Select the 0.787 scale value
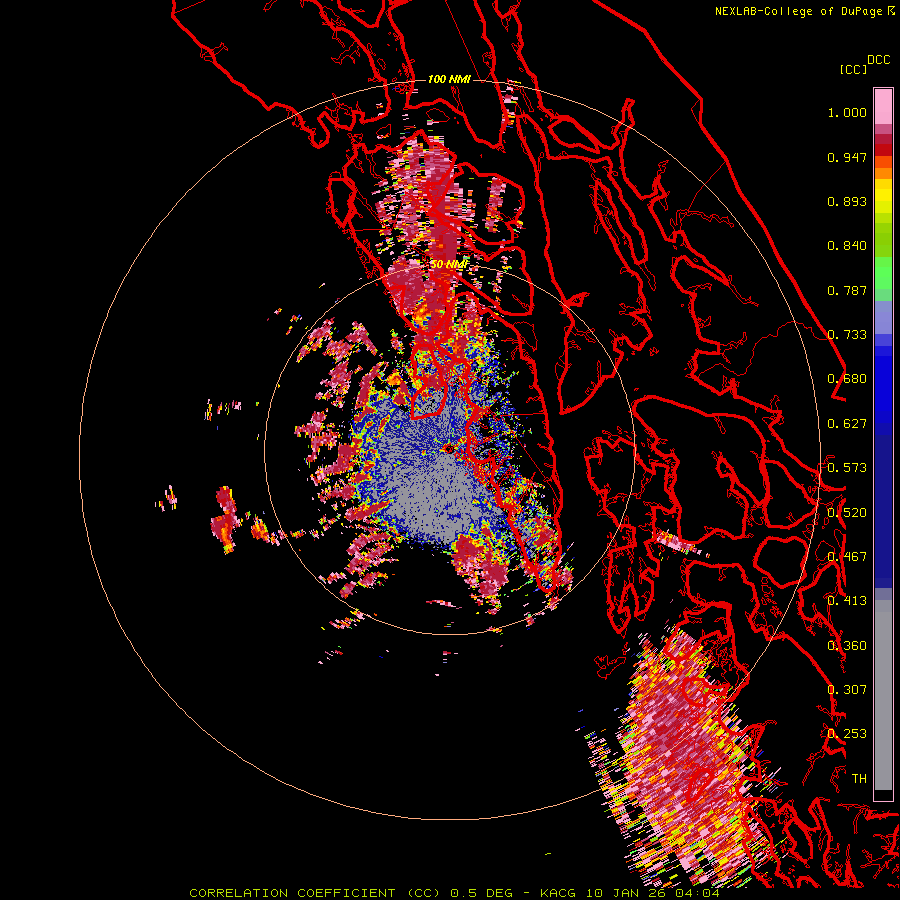The image size is (900, 900). (847, 290)
